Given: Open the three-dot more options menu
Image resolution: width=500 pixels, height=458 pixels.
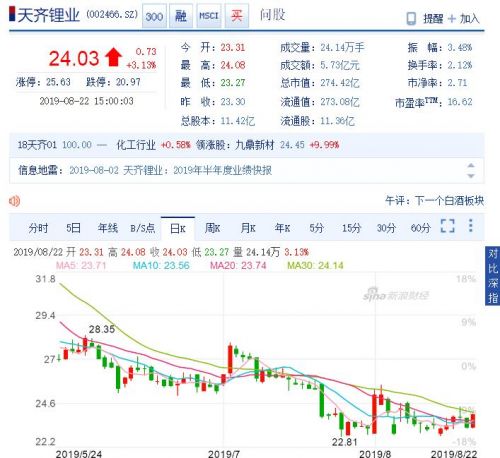Looking at the screenshot, I should 470,226.
